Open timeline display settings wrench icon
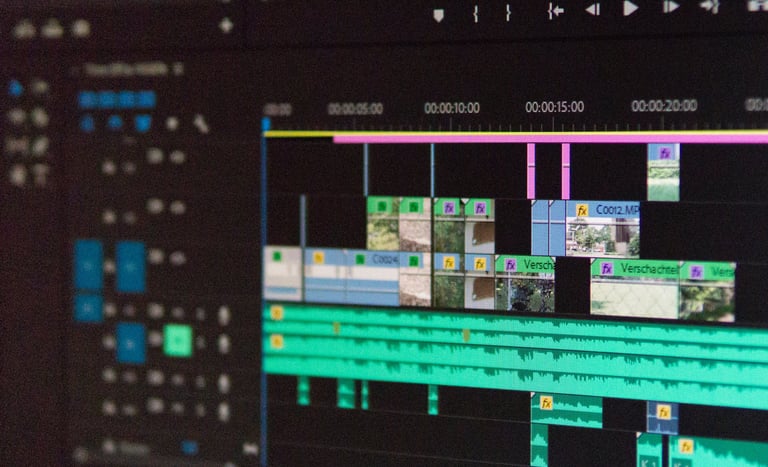Image resolution: width=768 pixels, height=467 pixels. [201, 123]
